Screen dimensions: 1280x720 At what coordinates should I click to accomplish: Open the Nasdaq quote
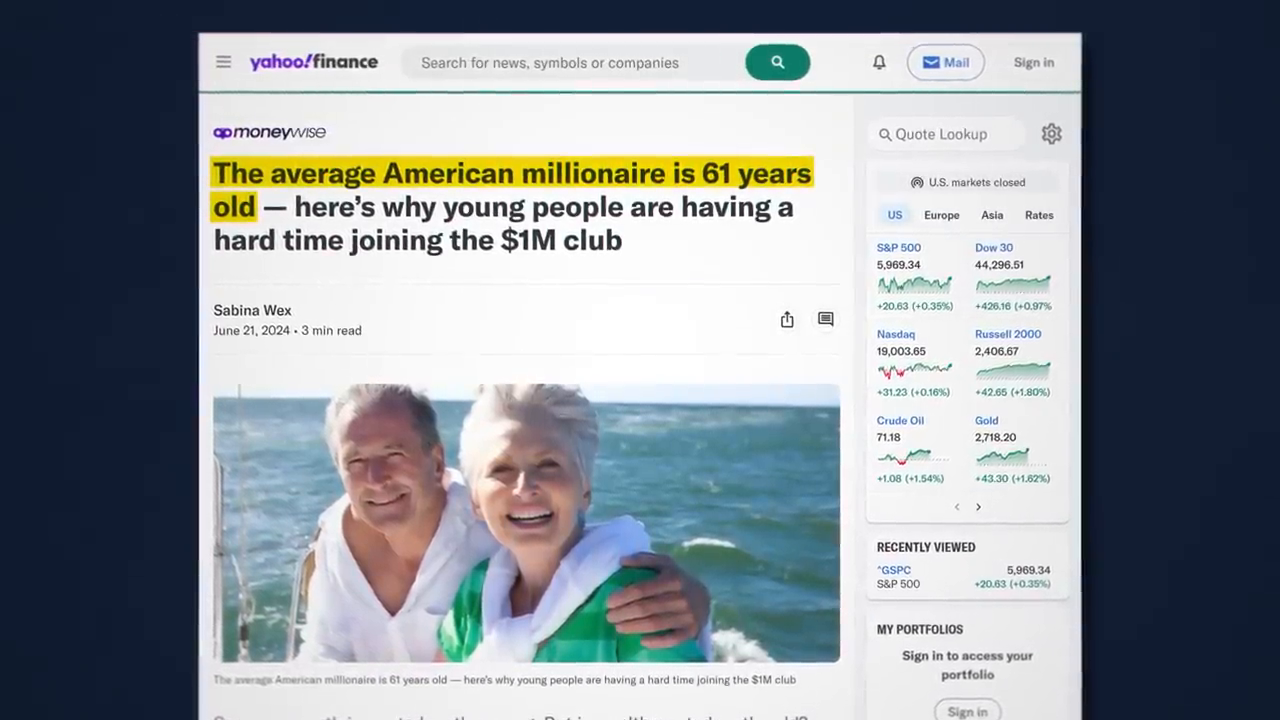pyautogui.click(x=896, y=334)
